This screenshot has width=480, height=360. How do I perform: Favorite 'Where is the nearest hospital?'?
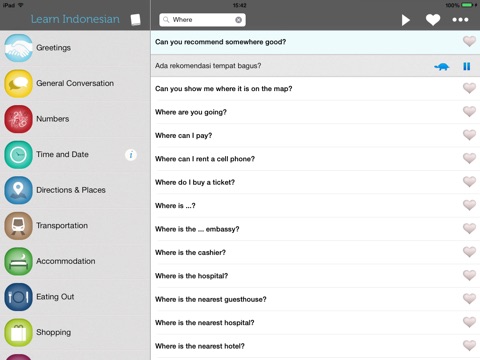(469, 322)
